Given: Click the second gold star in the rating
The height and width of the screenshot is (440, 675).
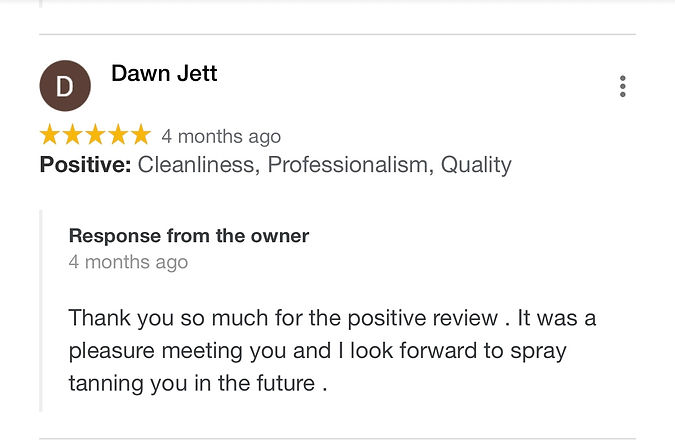Looking at the screenshot, I should coord(72,134).
